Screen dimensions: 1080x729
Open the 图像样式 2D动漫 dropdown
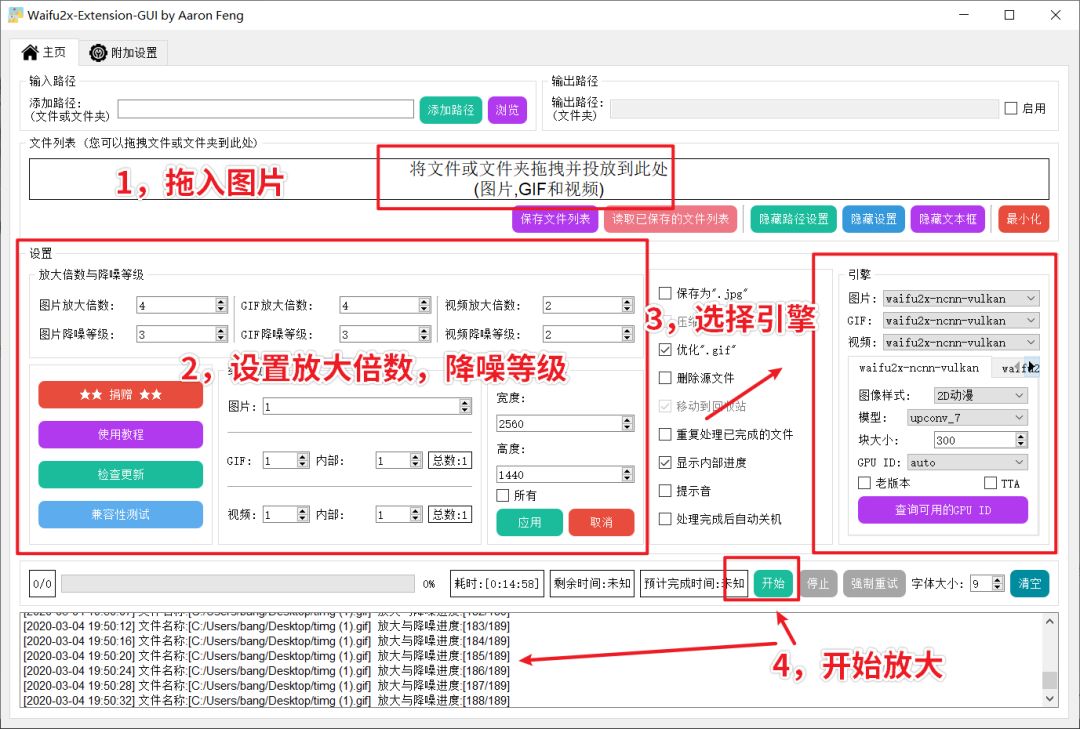coord(981,396)
